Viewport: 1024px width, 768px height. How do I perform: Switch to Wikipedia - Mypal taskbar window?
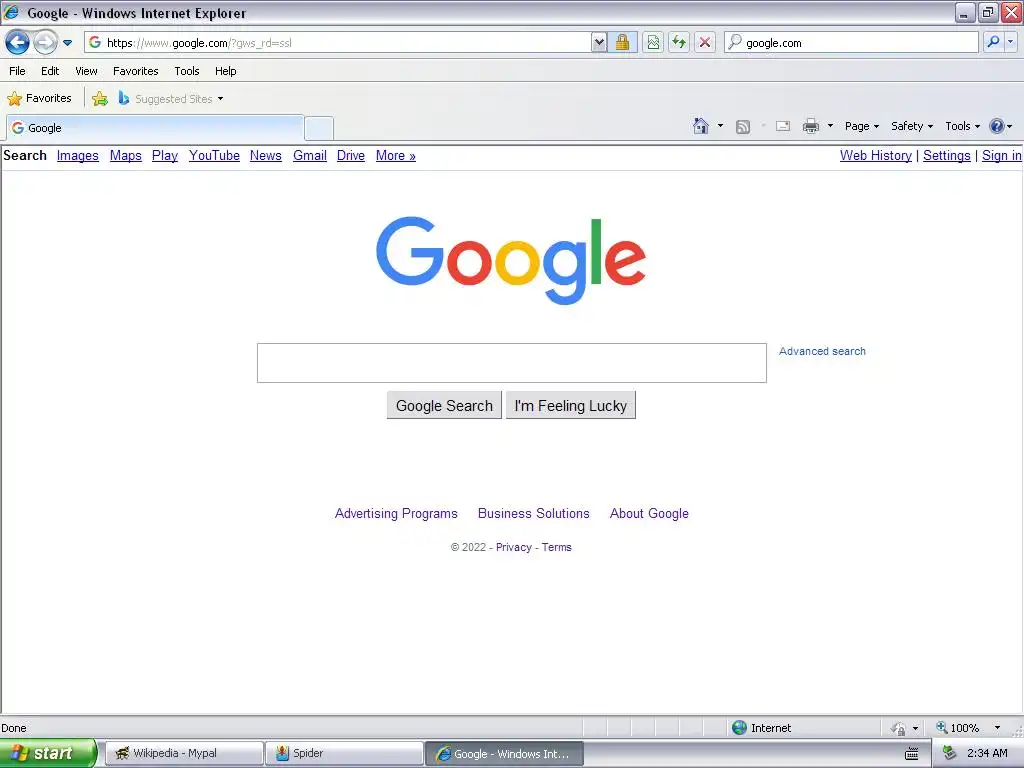point(184,754)
